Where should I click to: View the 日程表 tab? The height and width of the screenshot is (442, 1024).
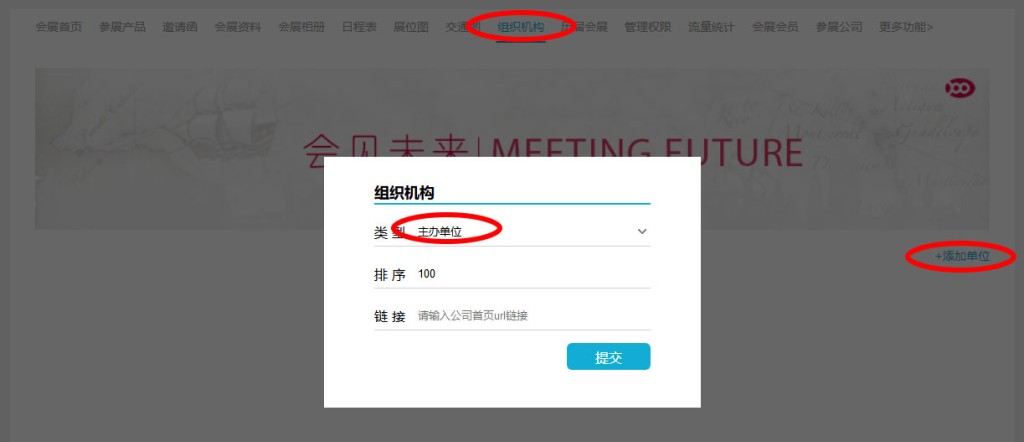click(x=359, y=27)
